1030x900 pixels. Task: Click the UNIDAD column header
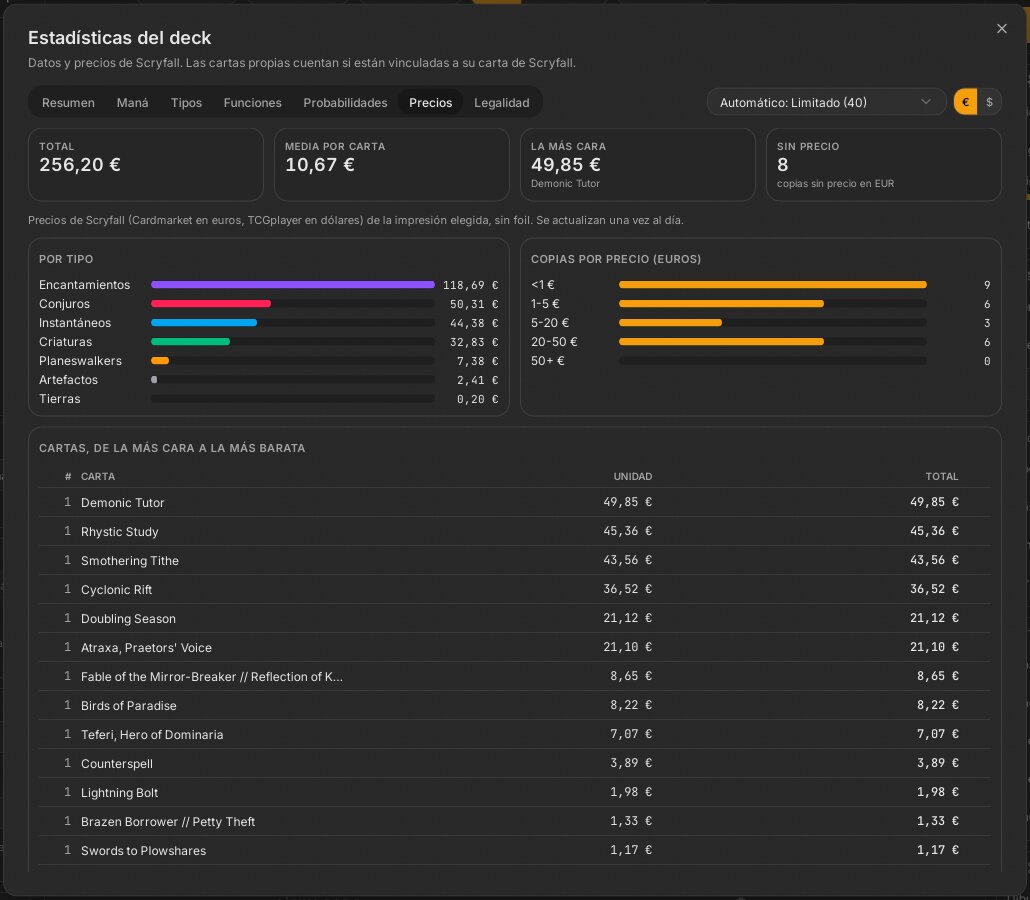(x=633, y=476)
